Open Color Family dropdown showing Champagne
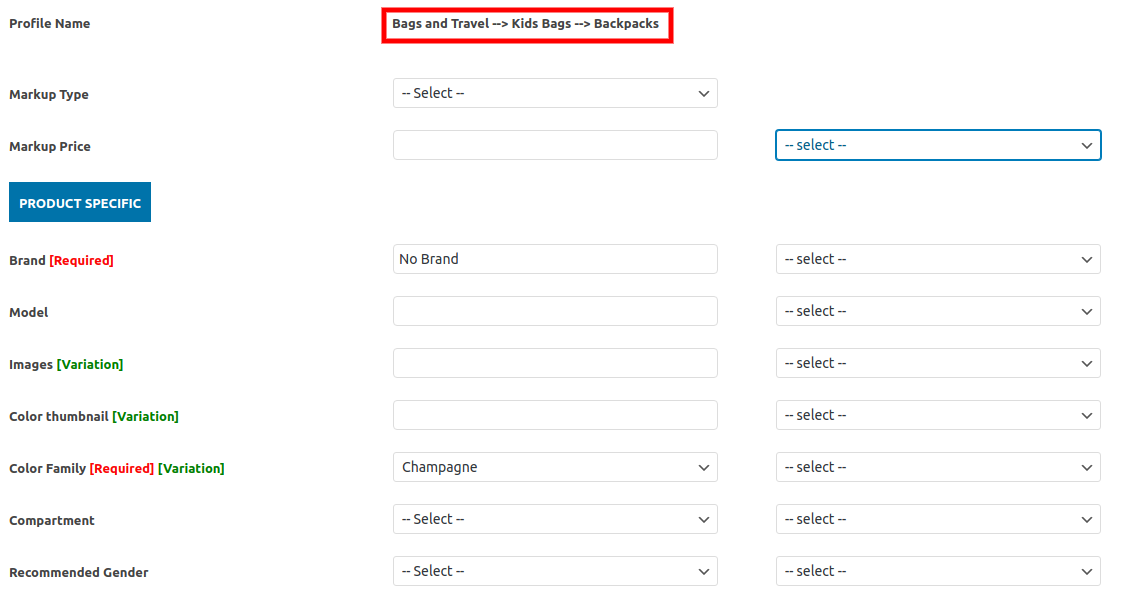This screenshot has width=1145, height=596. (x=555, y=467)
